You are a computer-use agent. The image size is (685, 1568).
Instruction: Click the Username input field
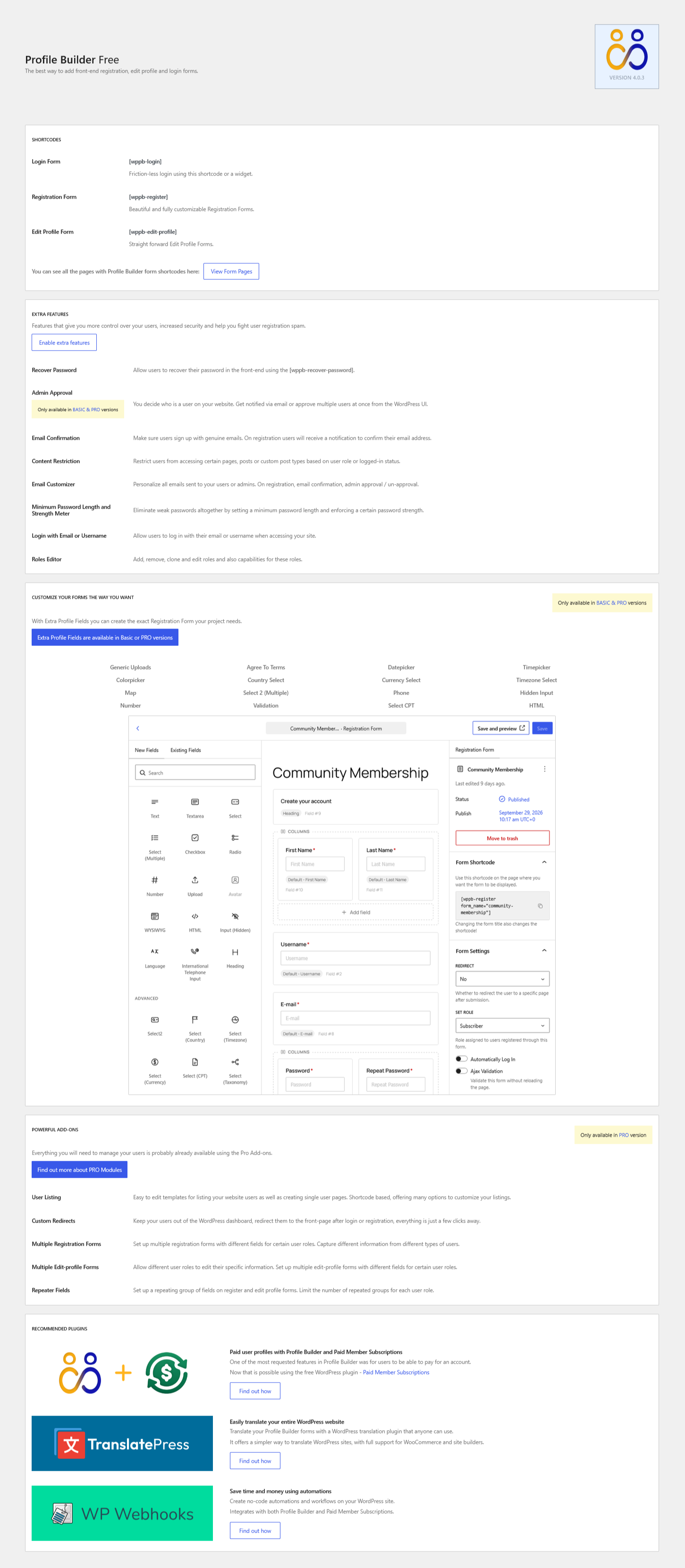(x=355, y=957)
